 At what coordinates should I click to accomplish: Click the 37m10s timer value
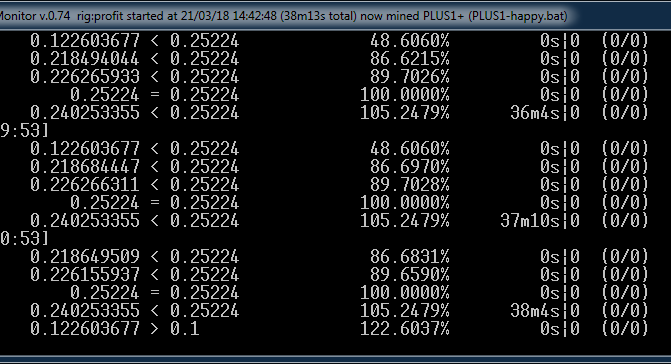tap(530, 220)
